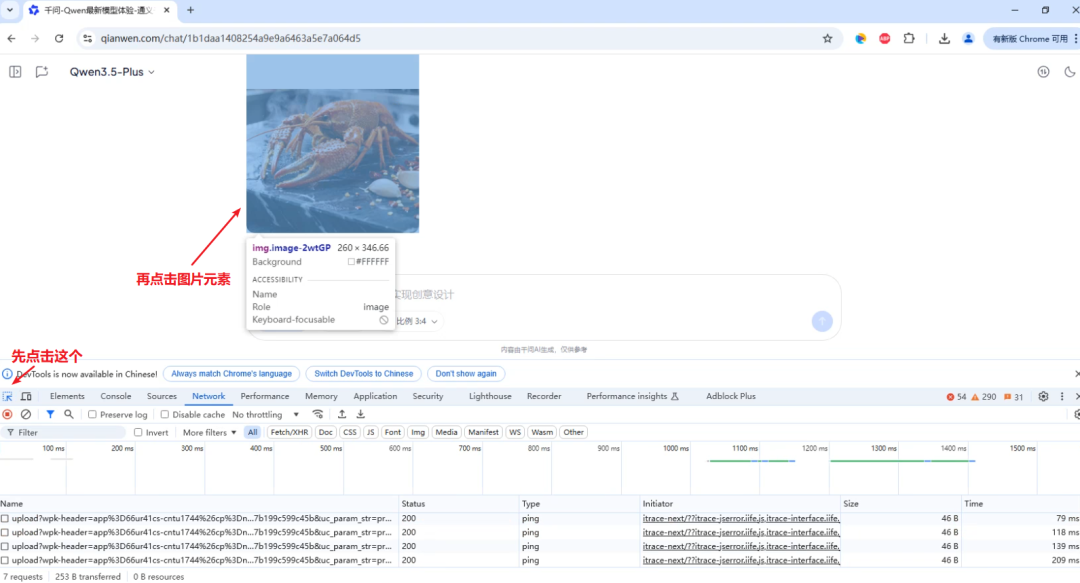Open a new browser tab
The image size is (1080, 583).
(x=191, y=10)
